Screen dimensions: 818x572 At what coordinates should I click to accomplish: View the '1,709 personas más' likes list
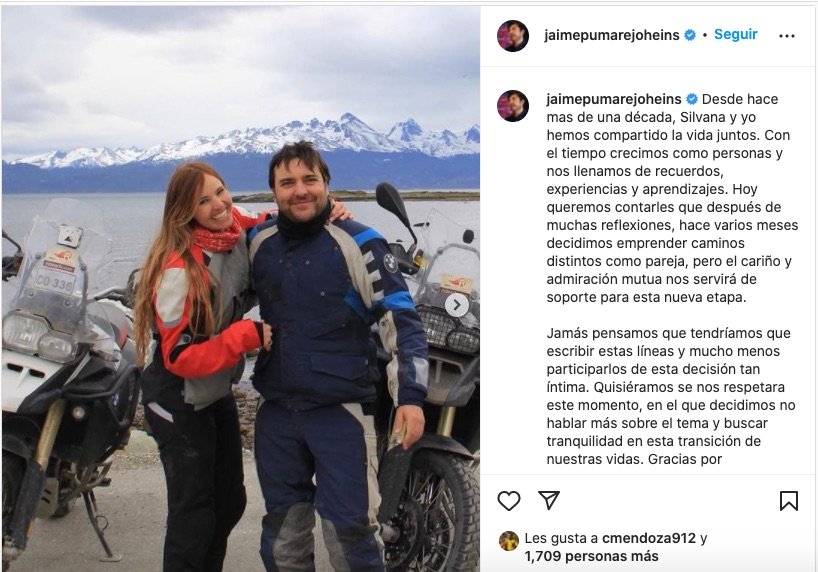point(591,556)
